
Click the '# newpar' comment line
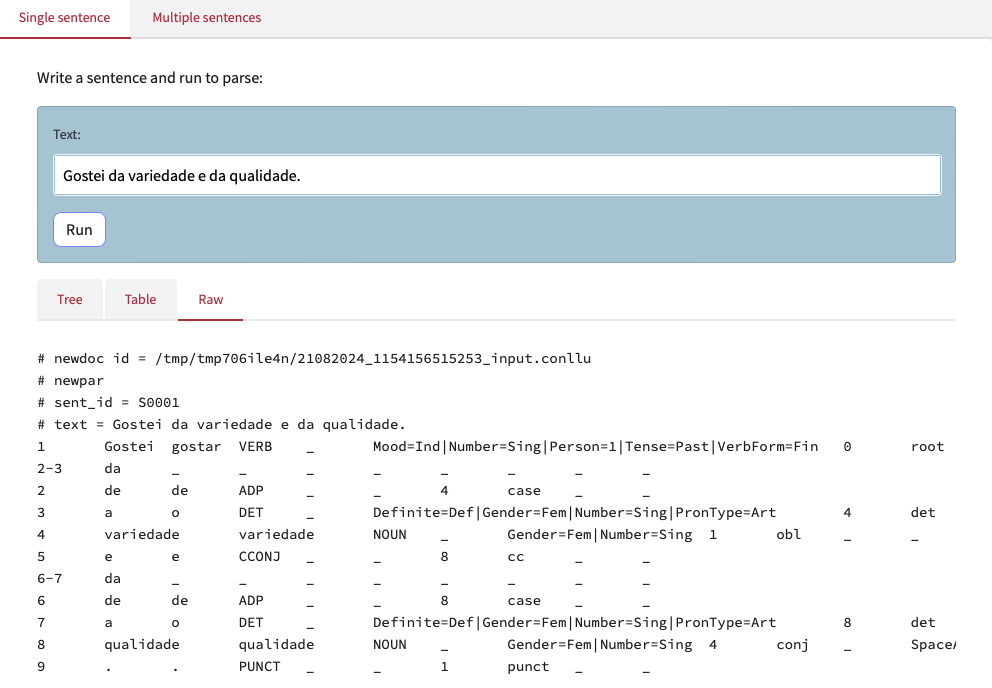click(70, 380)
